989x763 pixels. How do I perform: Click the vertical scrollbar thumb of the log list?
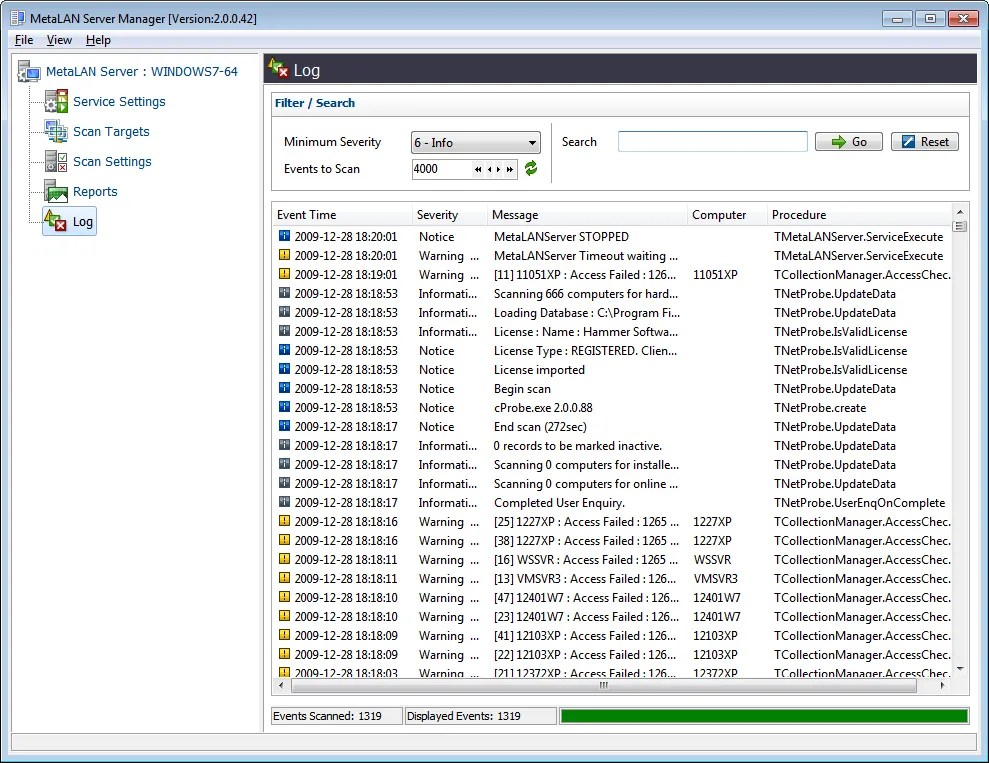959,226
